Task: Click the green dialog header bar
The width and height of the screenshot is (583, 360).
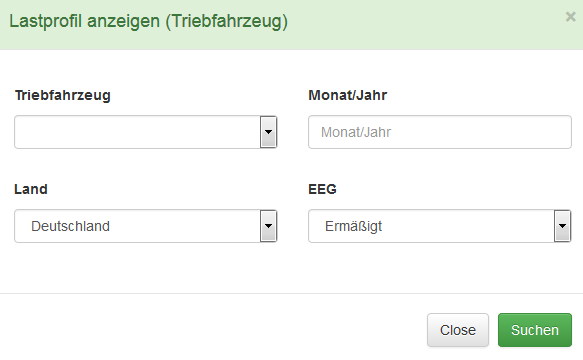Action: tap(292, 25)
